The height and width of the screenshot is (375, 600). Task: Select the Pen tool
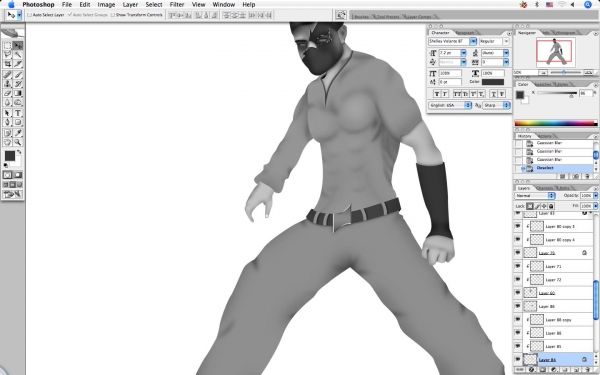coord(7,122)
